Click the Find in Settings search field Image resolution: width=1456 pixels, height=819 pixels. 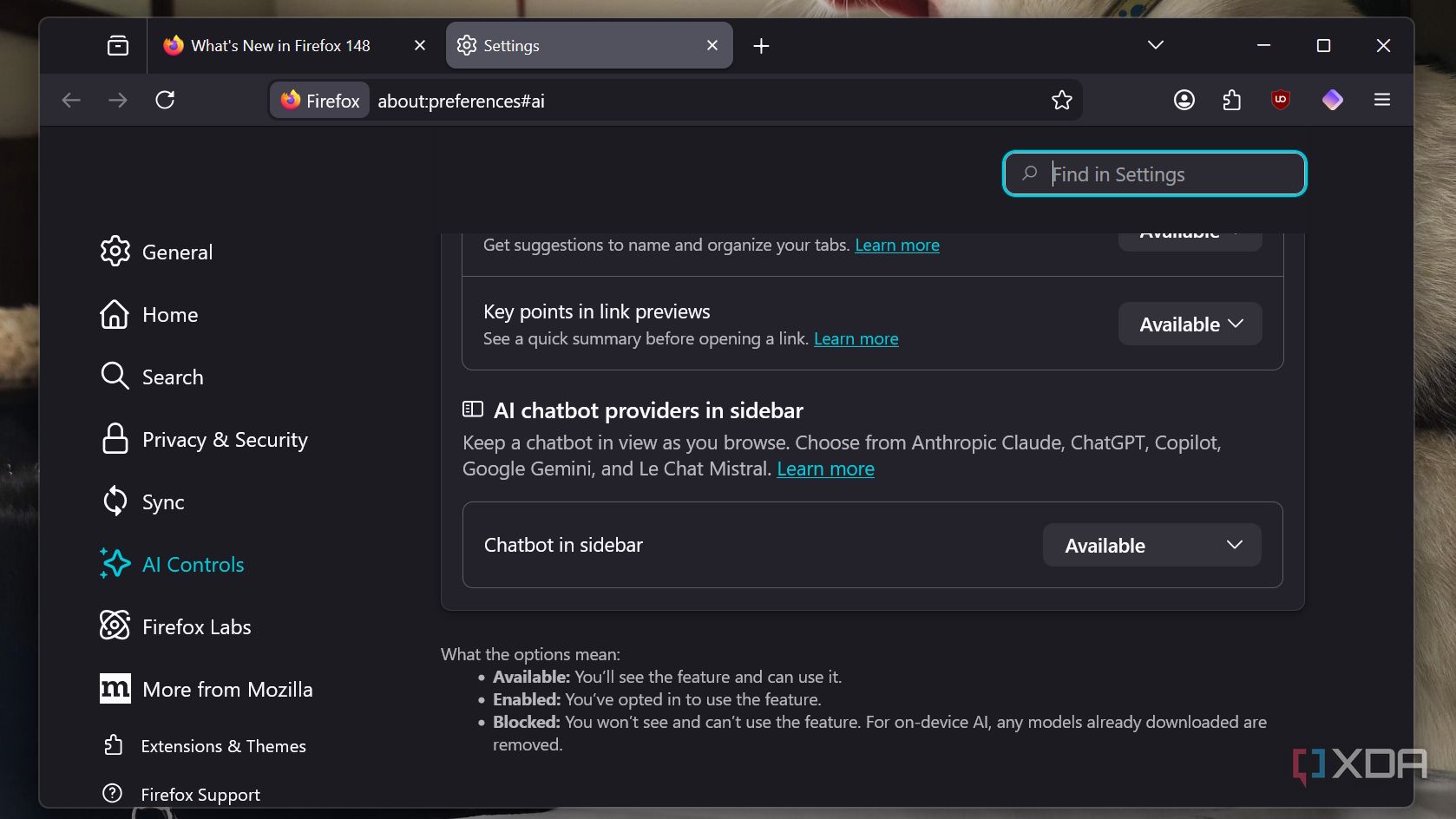[1155, 174]
